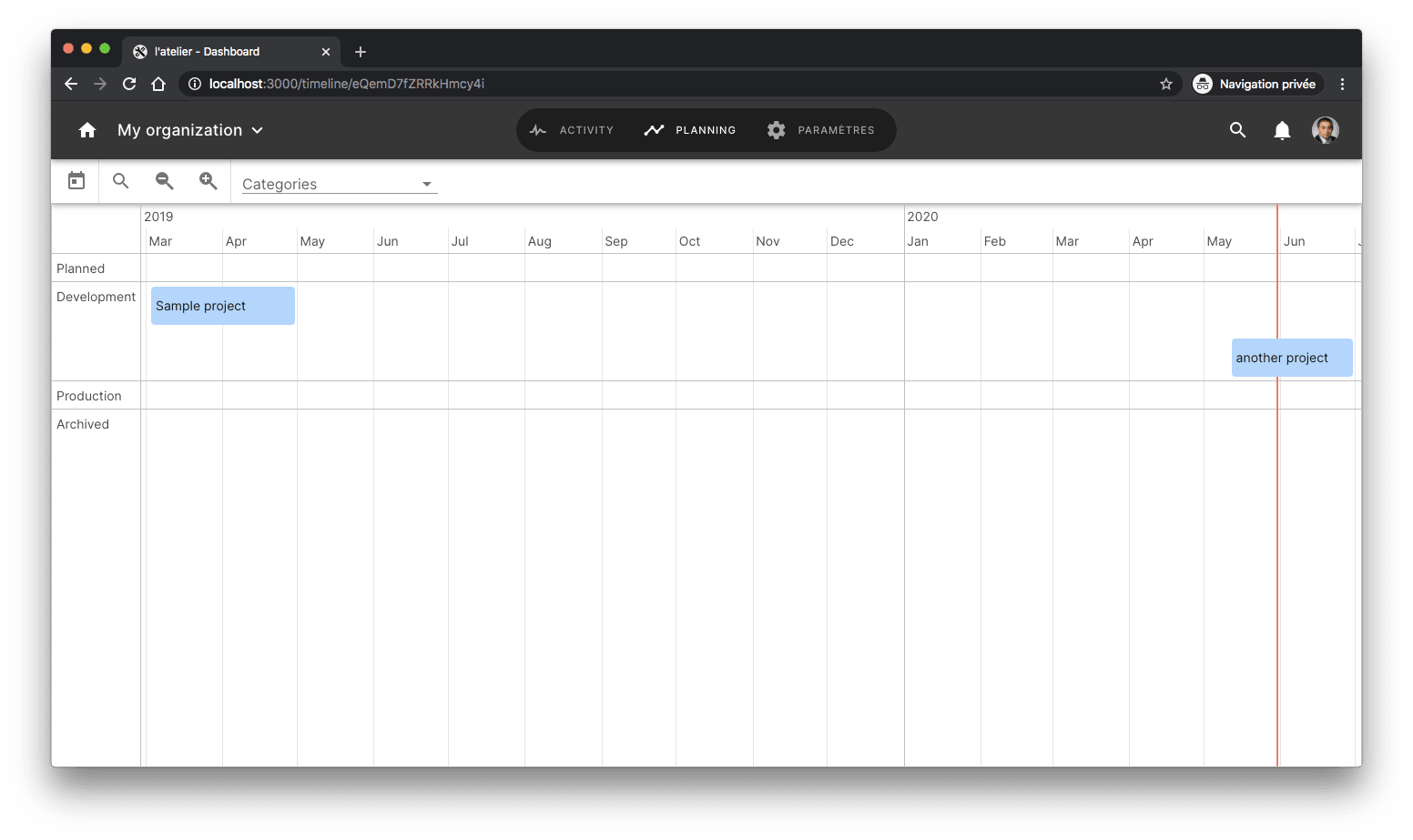Click the site info icon in address bar
This screenshot has height=840, width=1413.
coord(194,84)
